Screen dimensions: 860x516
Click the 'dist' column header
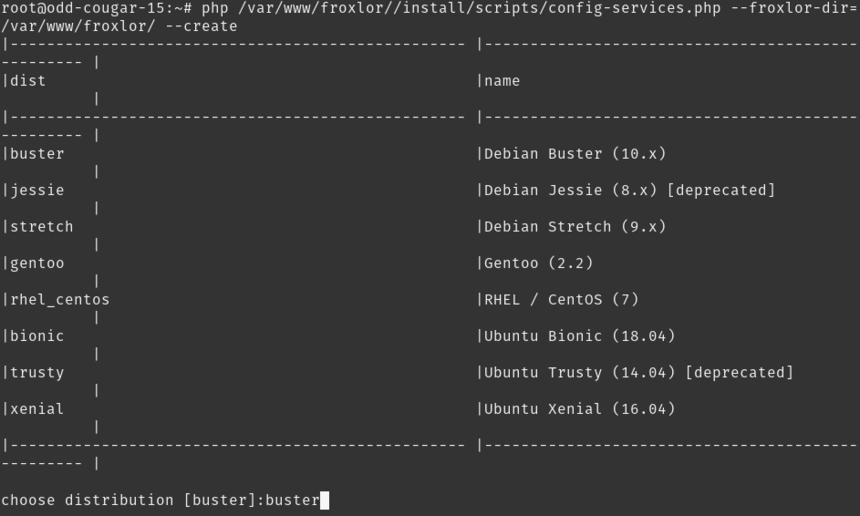(x=28, y=81)
